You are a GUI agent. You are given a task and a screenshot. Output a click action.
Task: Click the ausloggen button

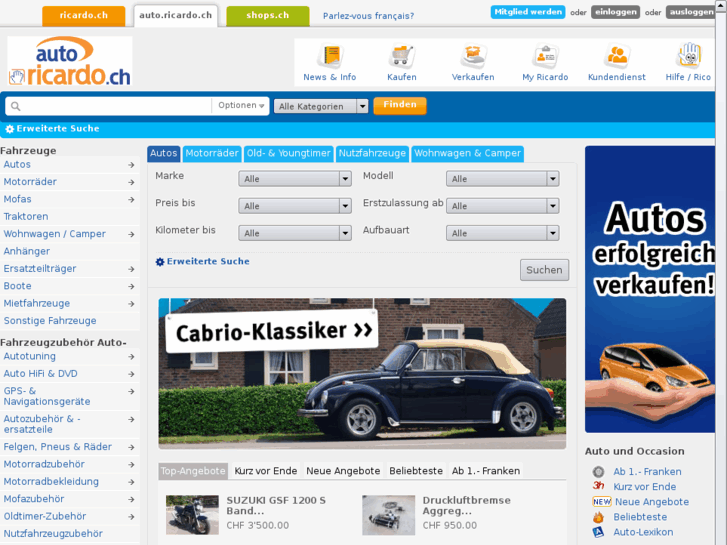(691, 12)
